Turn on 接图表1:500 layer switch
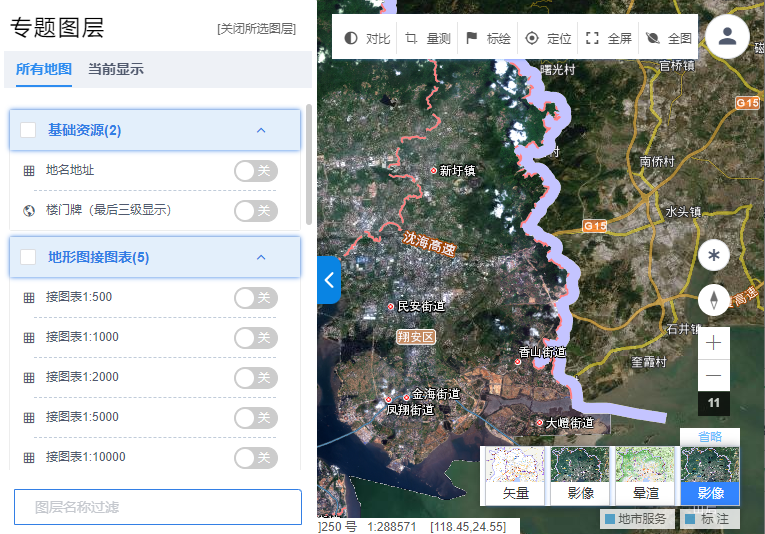Viewport: 765px width, 534px height. 255,298
